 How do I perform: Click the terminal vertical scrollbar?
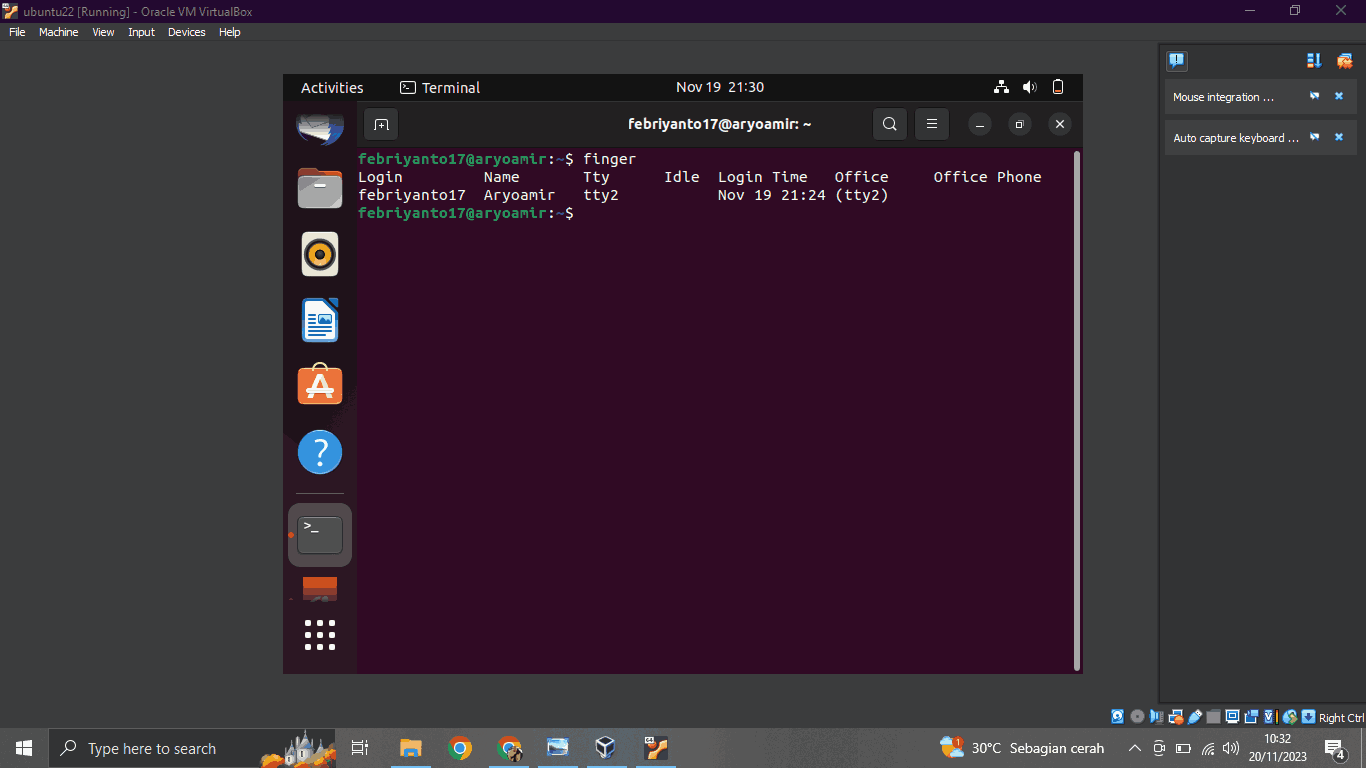[1076, 410]
